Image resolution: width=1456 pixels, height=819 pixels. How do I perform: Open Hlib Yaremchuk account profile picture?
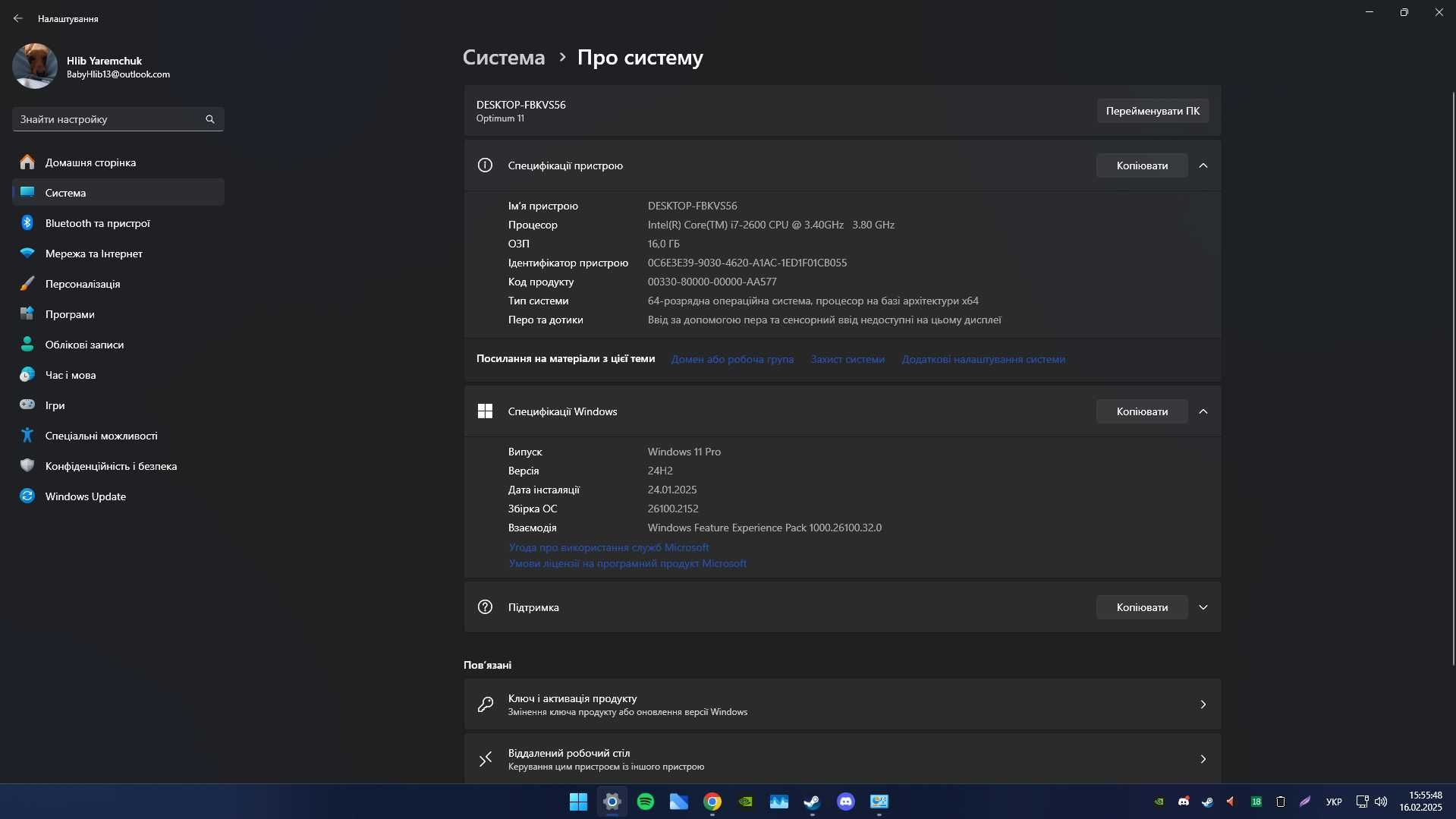point(35,66)
